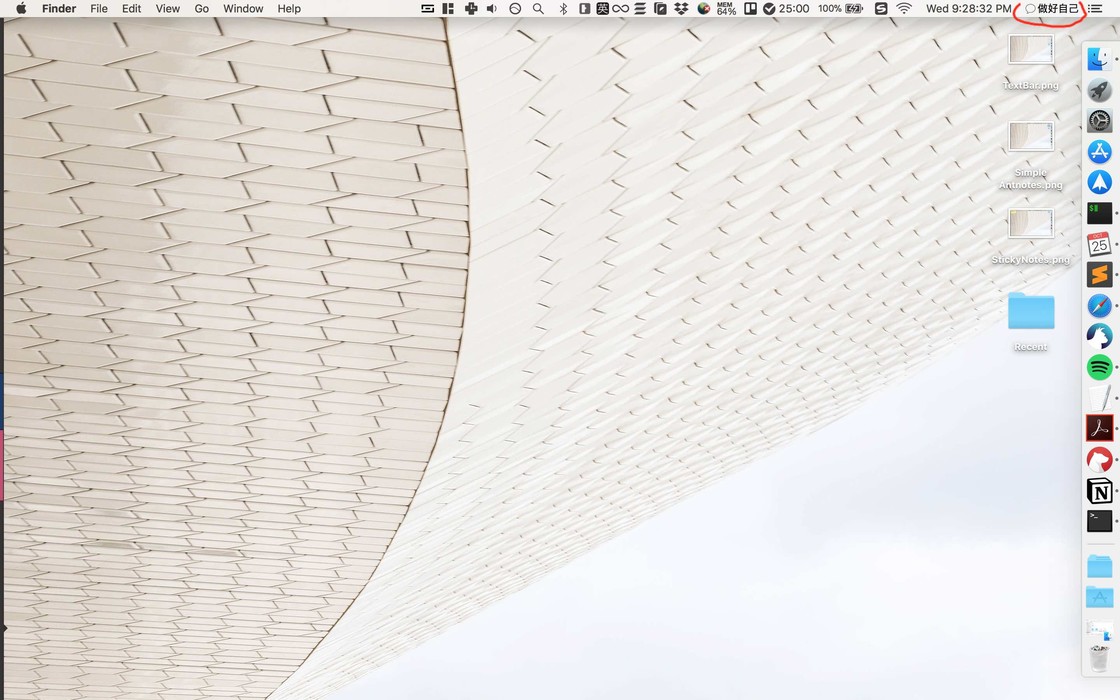Open Spark mail app from Dock
Image resolution: width=1120 pixels, height=700 pixels.
[x=1099, y=182]
